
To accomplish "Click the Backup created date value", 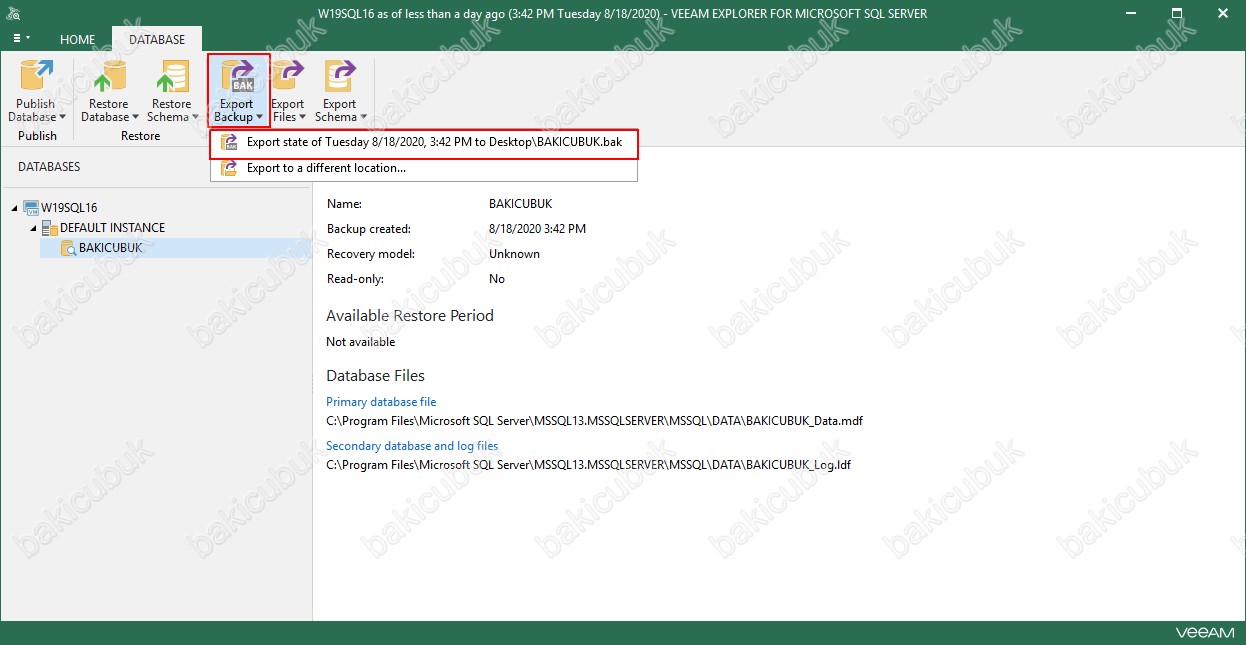I will [537, 229].
